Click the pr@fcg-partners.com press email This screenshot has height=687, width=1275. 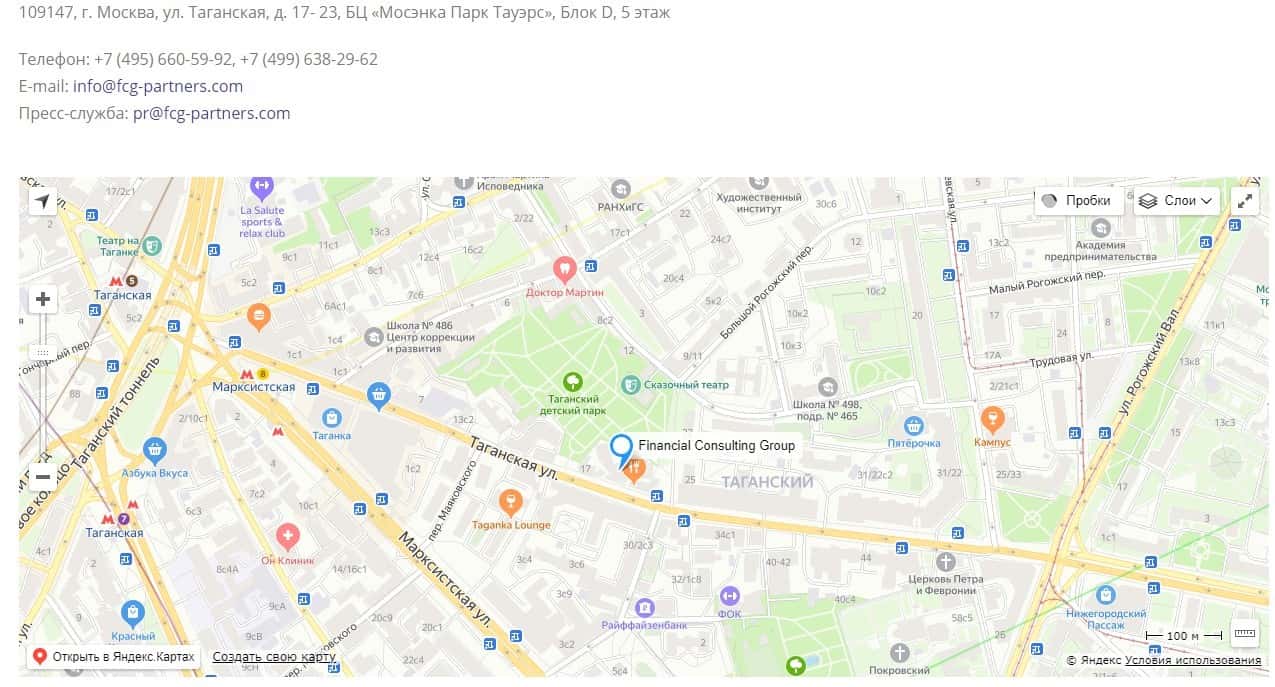(211, 113)
